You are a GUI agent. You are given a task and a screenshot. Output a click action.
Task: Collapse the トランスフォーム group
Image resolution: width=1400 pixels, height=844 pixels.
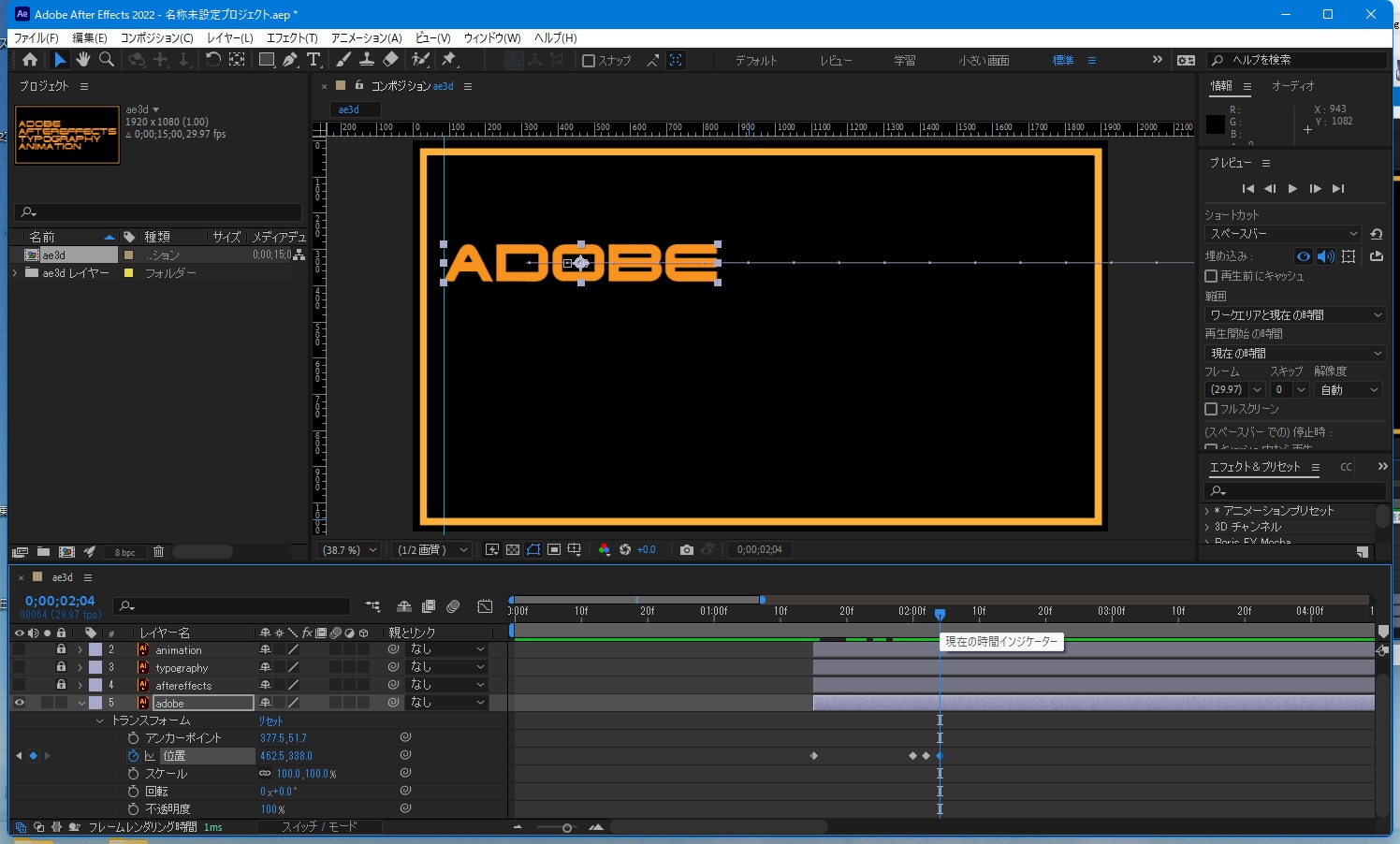pos(99,720)
